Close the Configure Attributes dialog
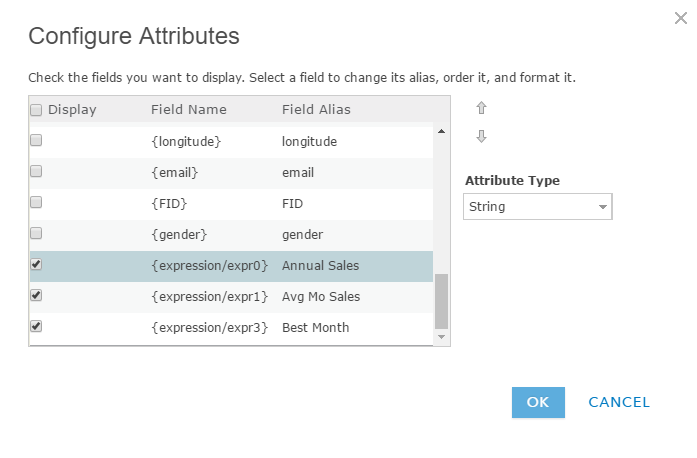697x458 pixels. pyautogui.click(x=681, y=16)
